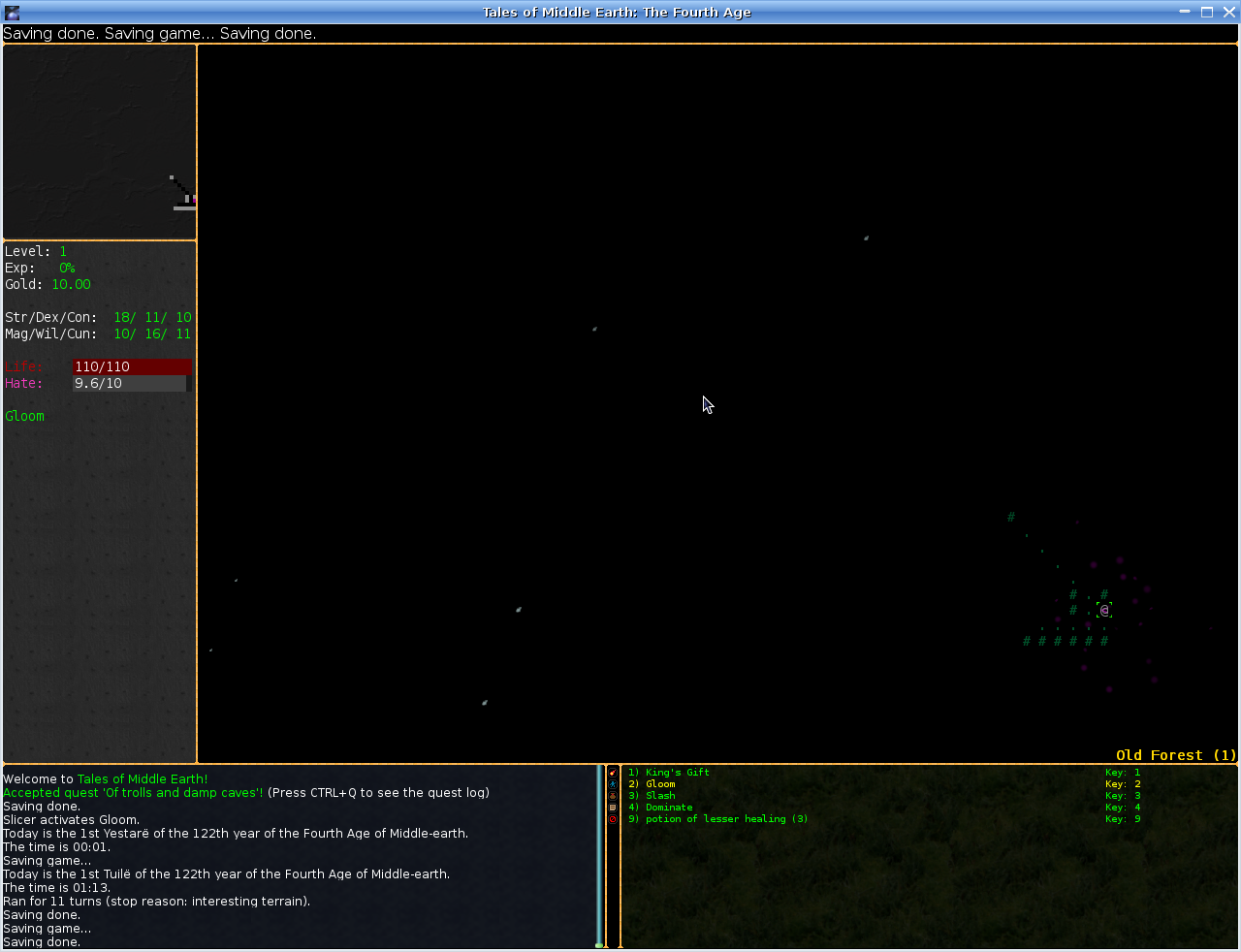Use the Dominate talent in hotbar
This screenshot has width=1241, height=952.
660,808
